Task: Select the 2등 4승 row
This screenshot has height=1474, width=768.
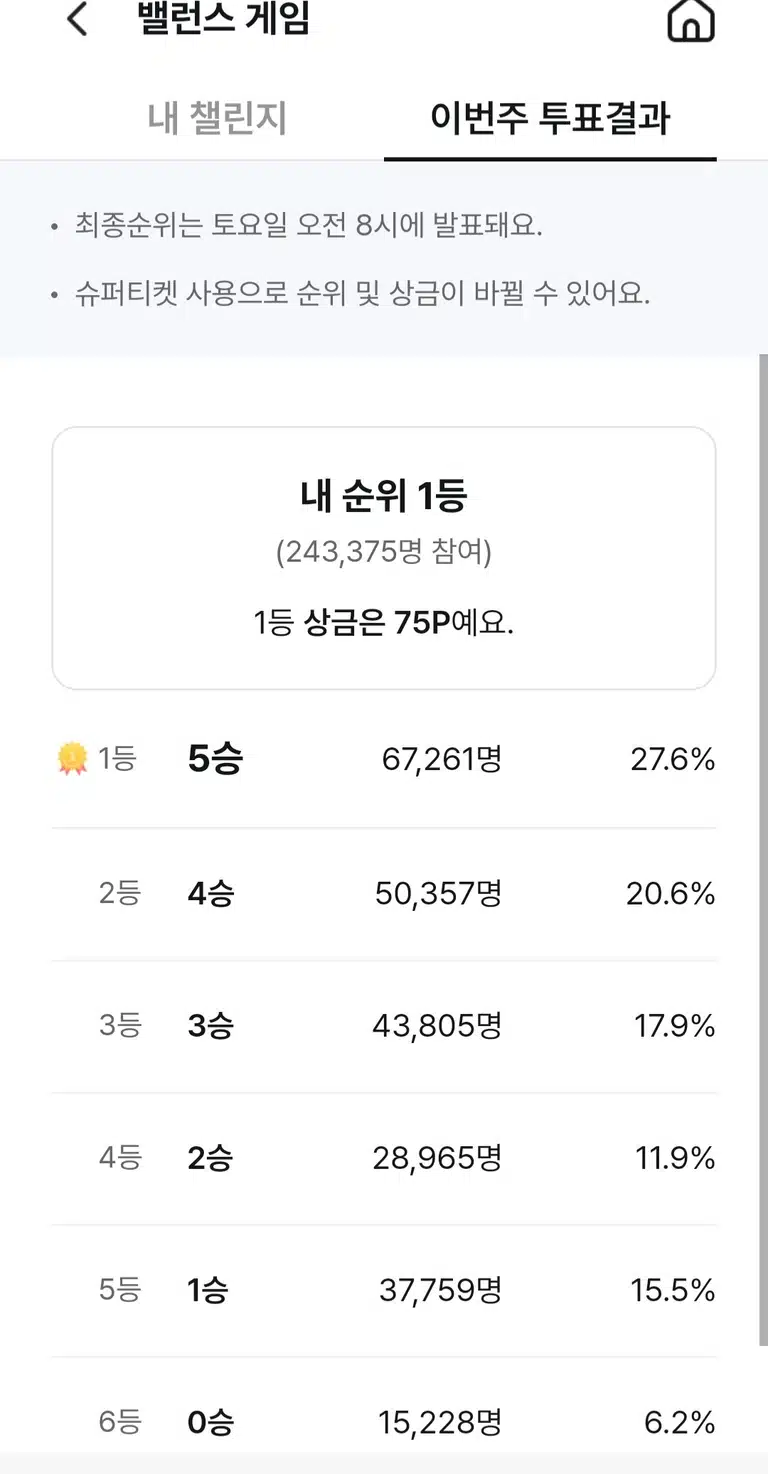Action: [x=384, y=893]
